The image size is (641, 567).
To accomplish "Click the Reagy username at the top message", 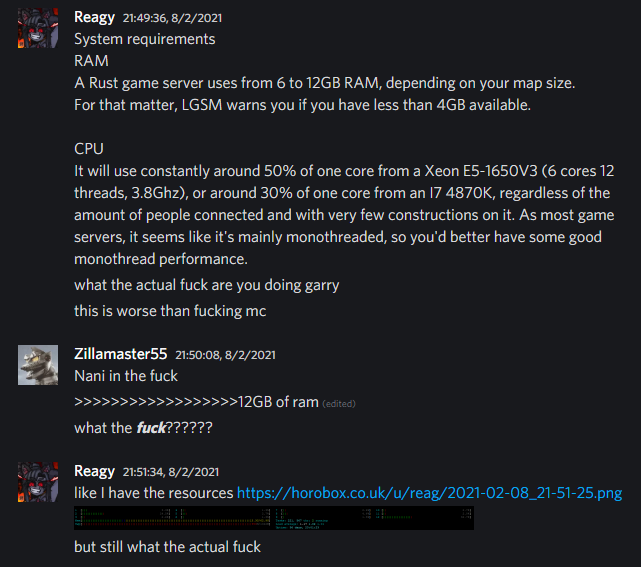I will (94, 18).
